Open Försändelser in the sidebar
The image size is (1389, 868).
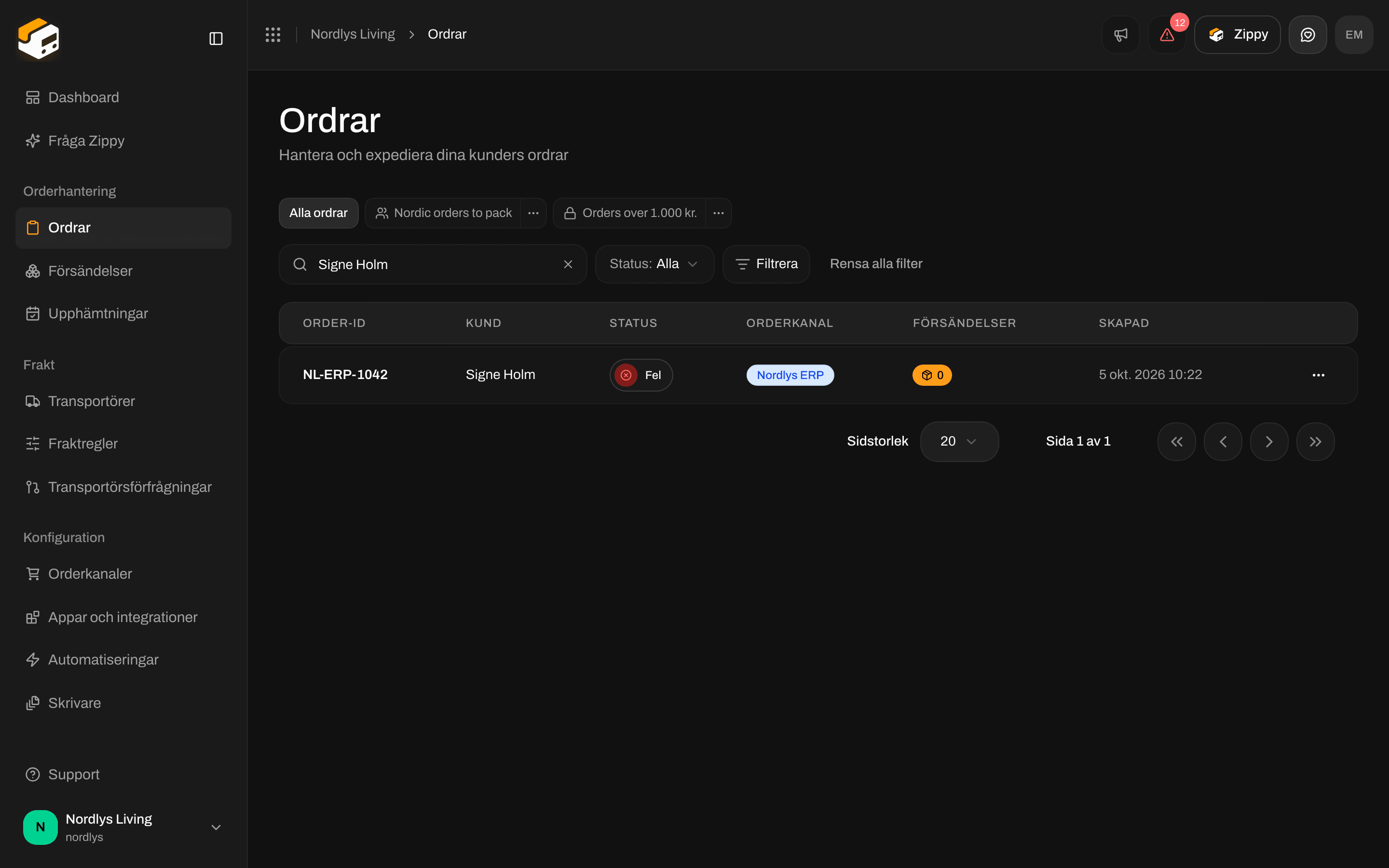[x=123, y=271]
